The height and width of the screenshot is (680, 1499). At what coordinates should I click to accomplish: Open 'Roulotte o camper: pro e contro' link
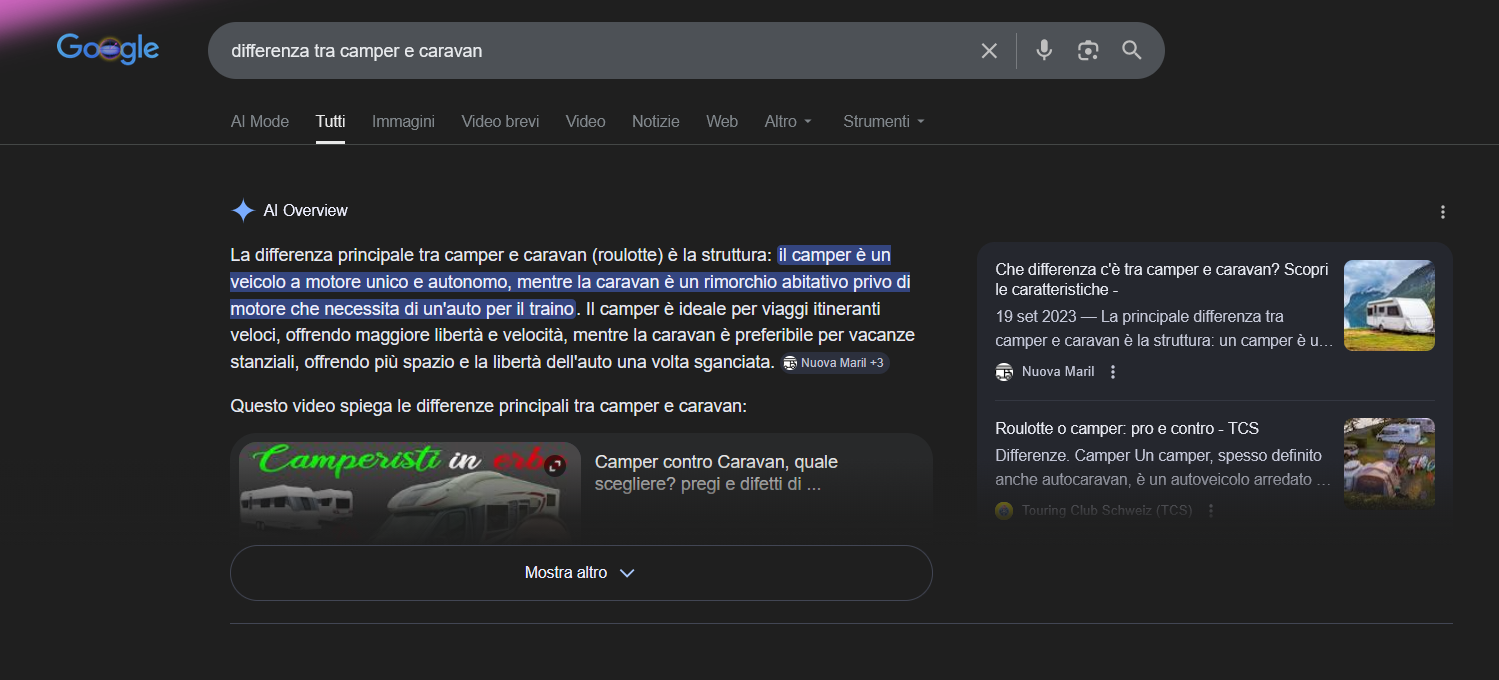1126,429
